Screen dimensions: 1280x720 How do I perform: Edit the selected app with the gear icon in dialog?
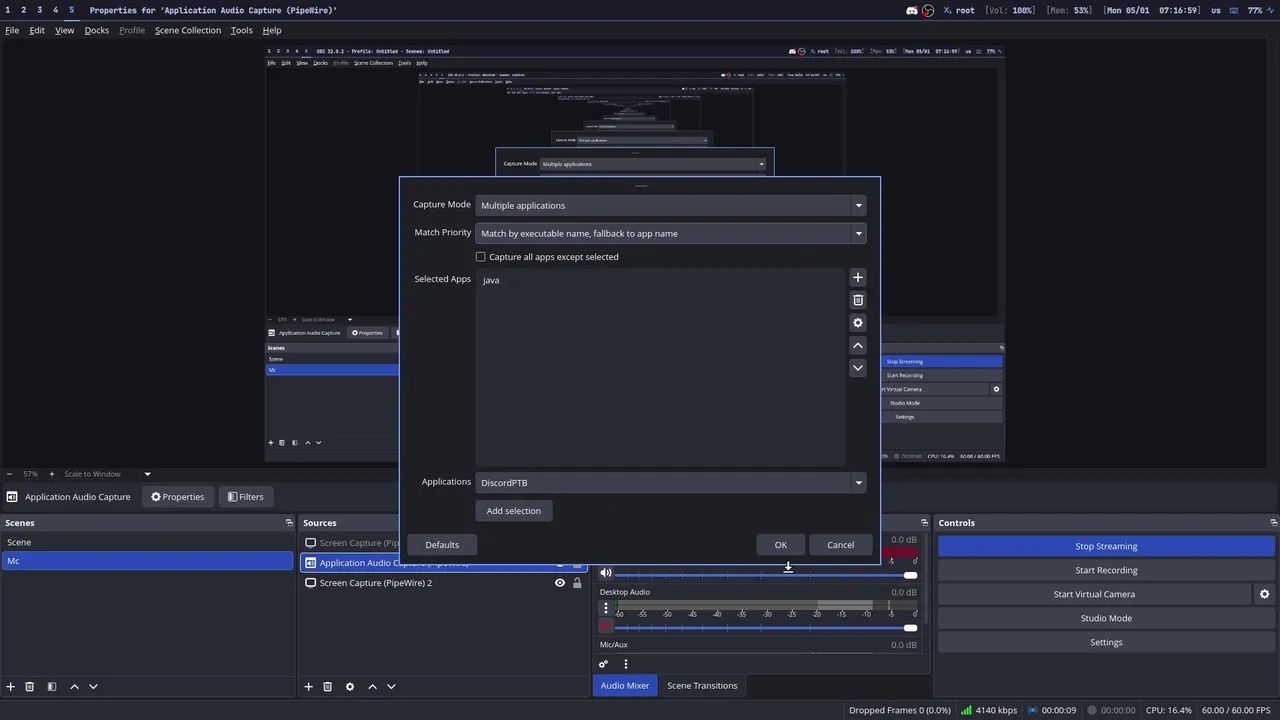[857, 323]
